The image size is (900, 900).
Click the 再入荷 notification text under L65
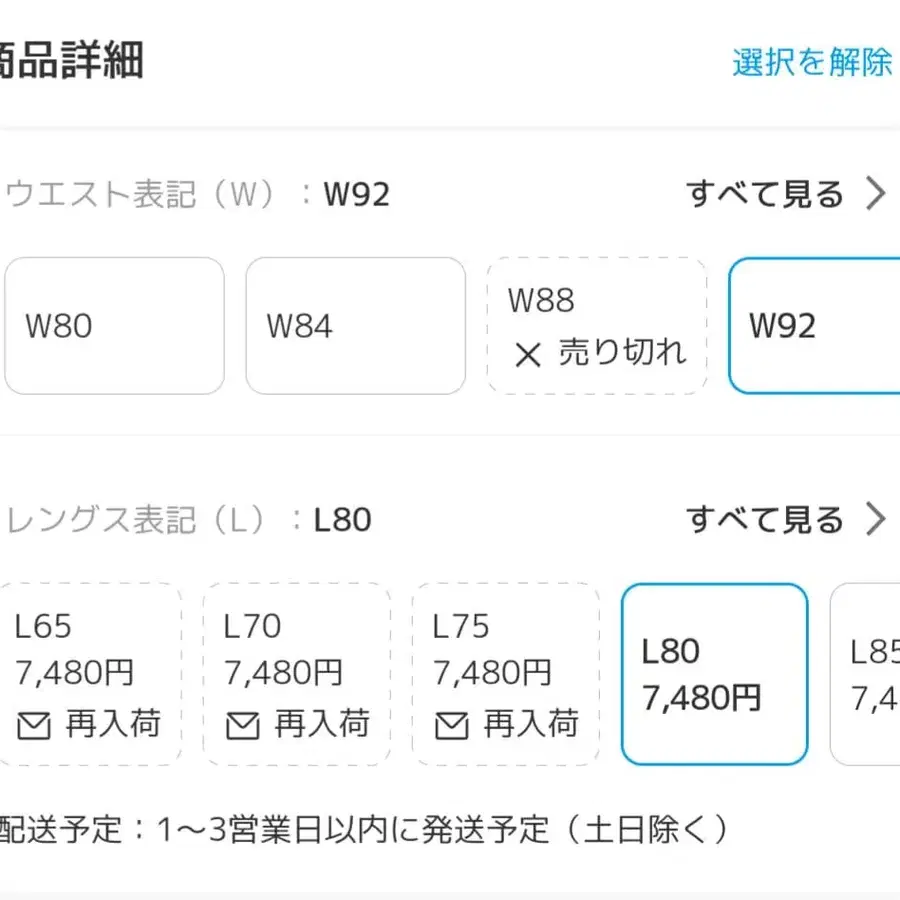(x=113, y=724)
